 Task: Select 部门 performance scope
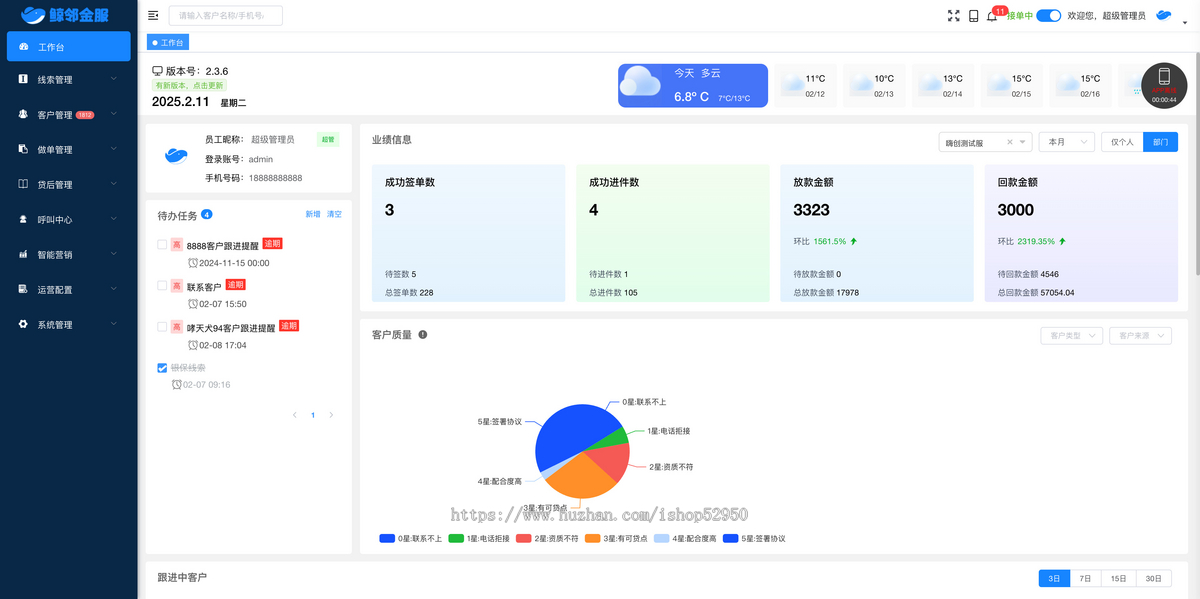(x=1160, y=142)
